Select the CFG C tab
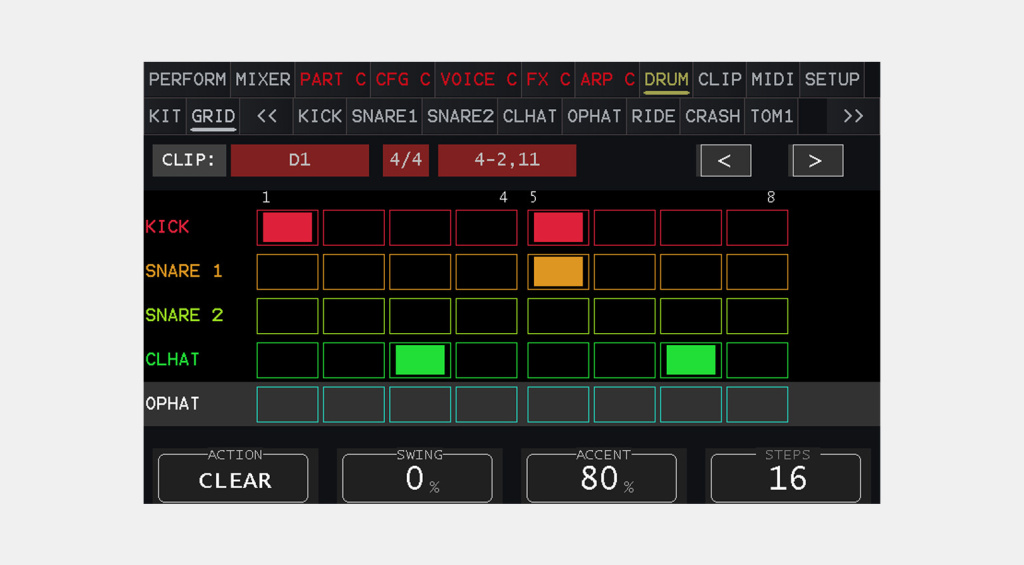The height and width of the screenshot is (565, 1024). click(x=402, y=80)
